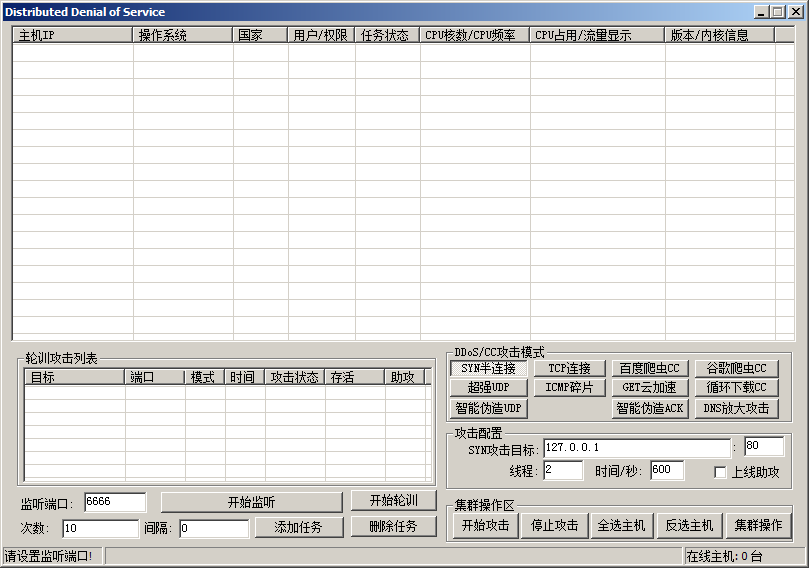
Task: Click the target address field showing 127.0.0.1
Action: (636, 447)
